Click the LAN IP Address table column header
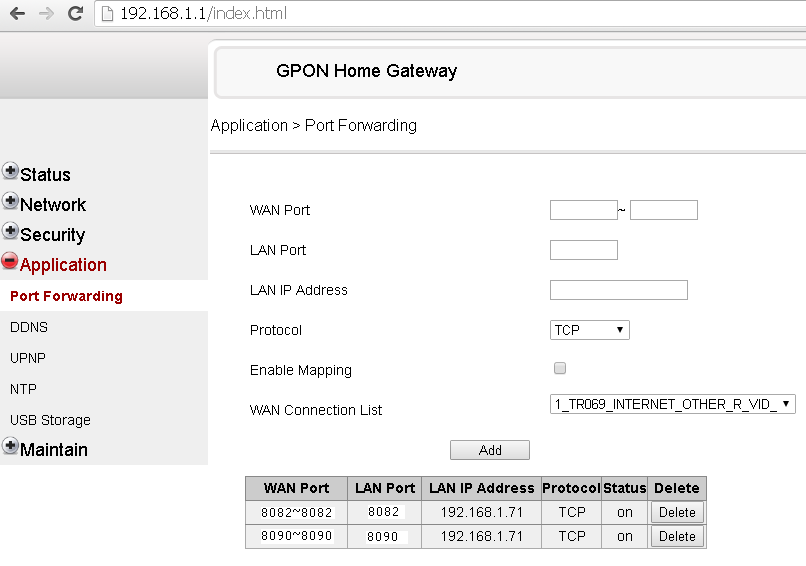The height and width of the screenshot is (566, 806). [x=482, y=488]
